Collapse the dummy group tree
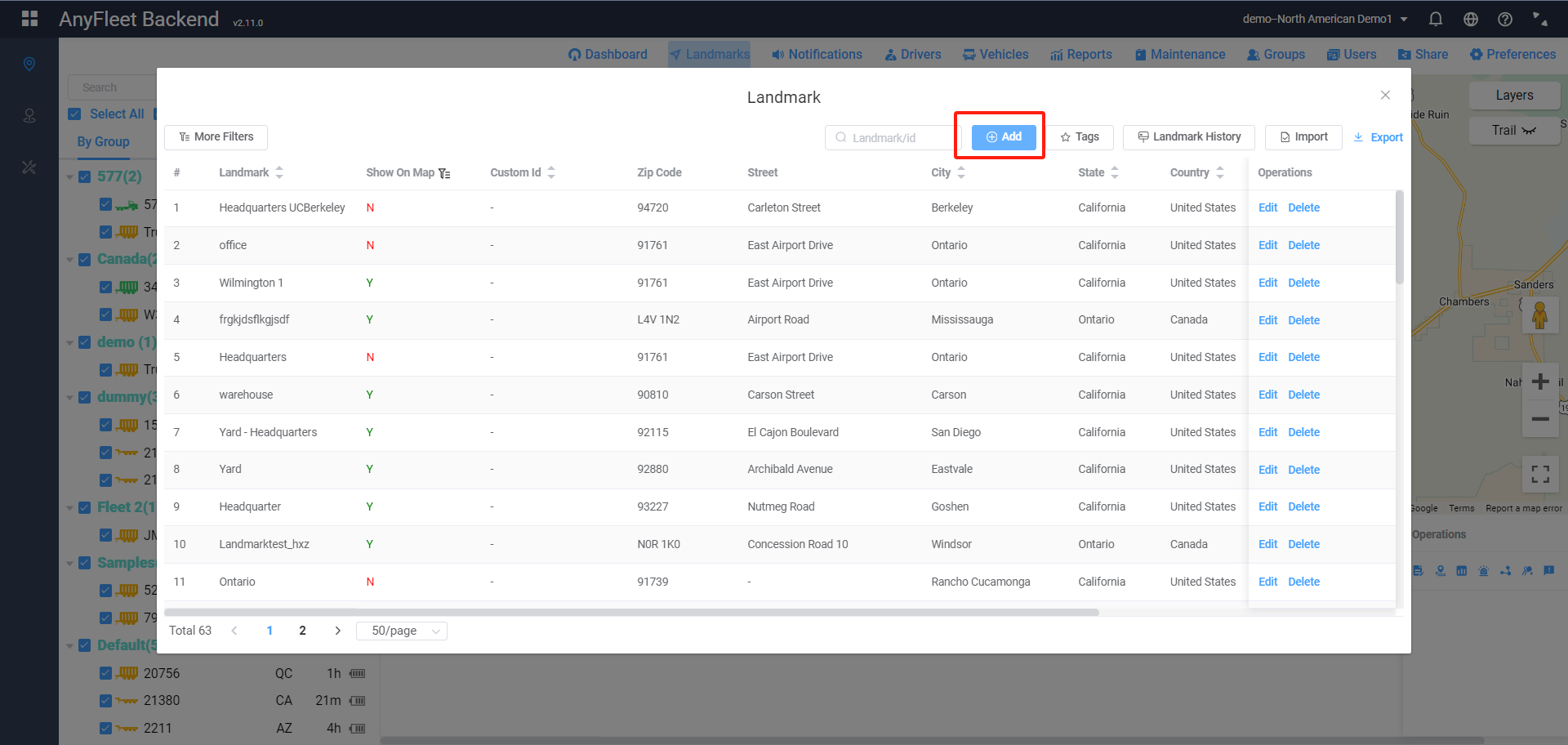The image size is (1568, 745). pos(69,398)
